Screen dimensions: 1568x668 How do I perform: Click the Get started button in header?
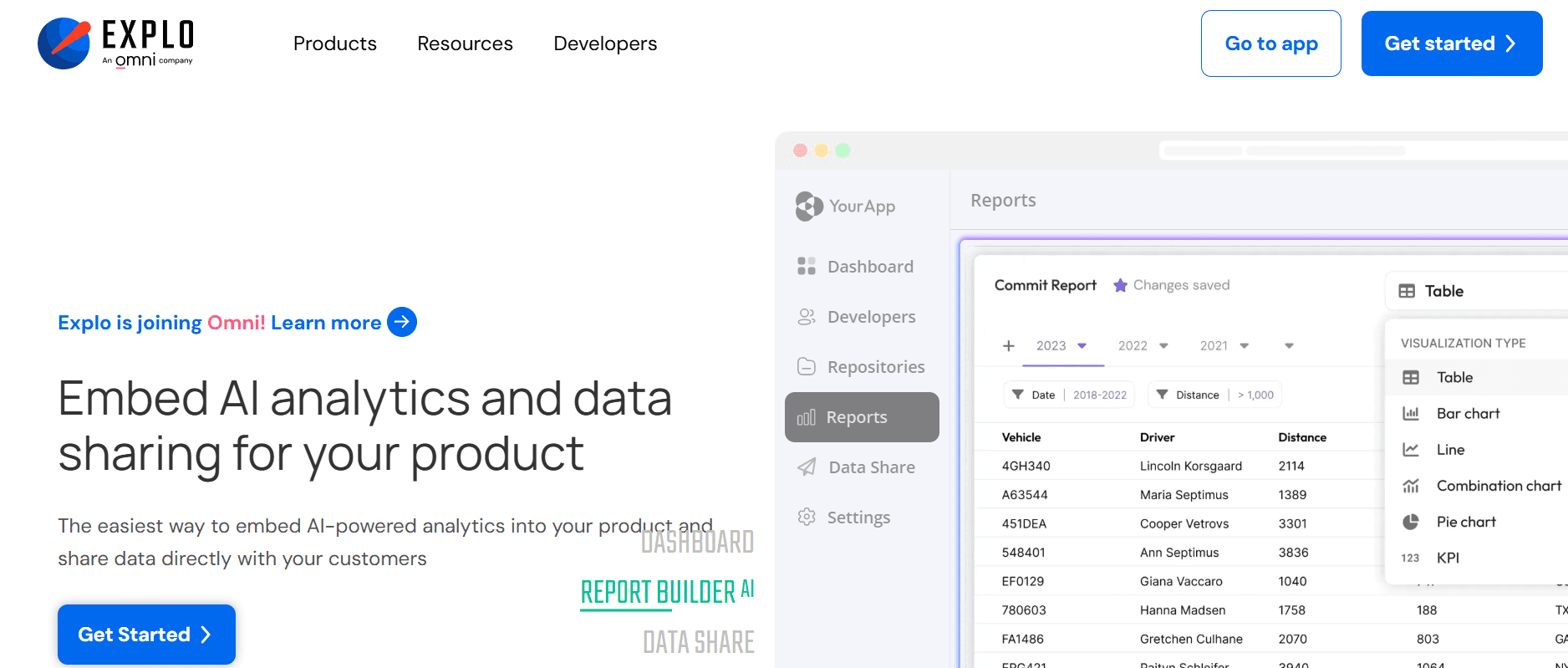click(x=1452, y=43)
